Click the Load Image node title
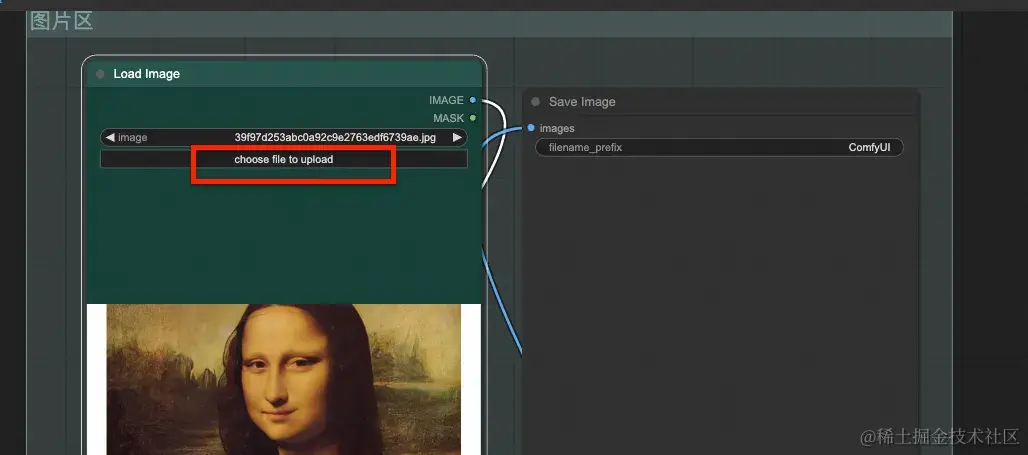 click(146, 74)
